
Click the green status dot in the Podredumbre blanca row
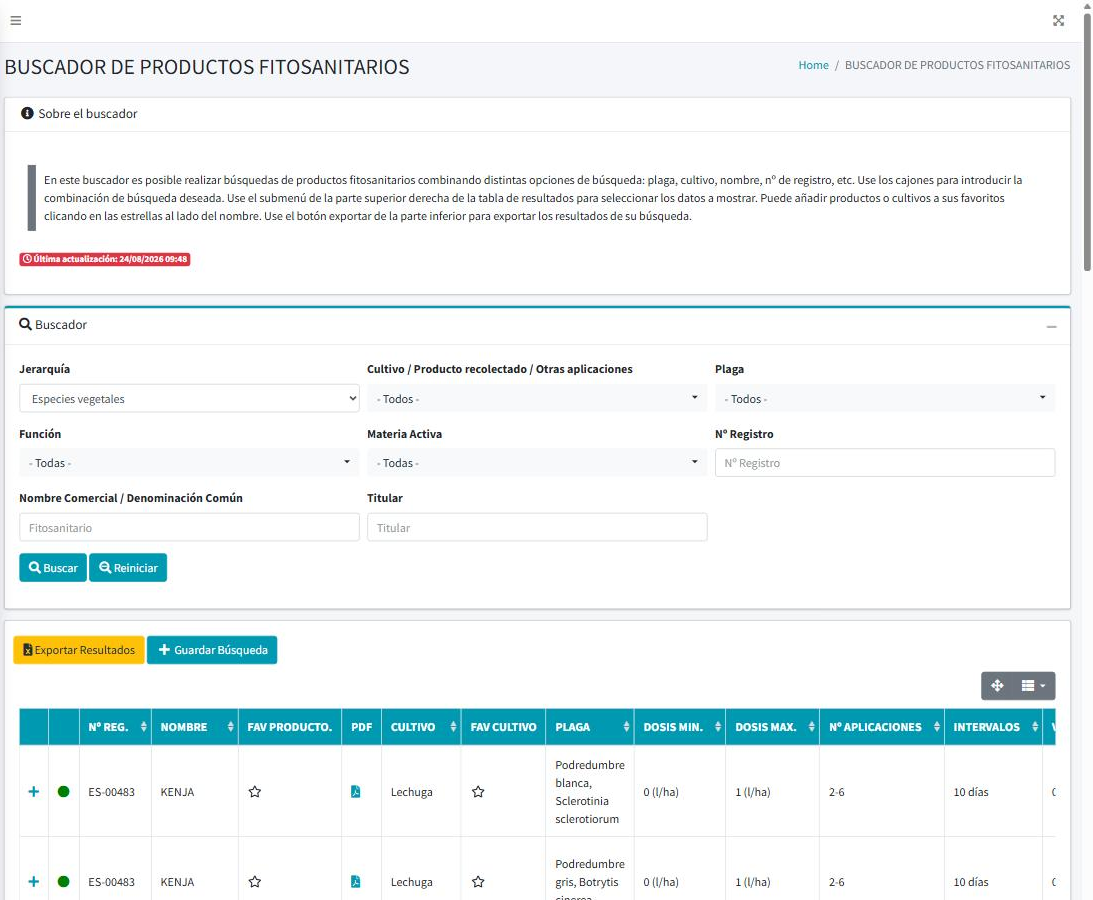63,792
